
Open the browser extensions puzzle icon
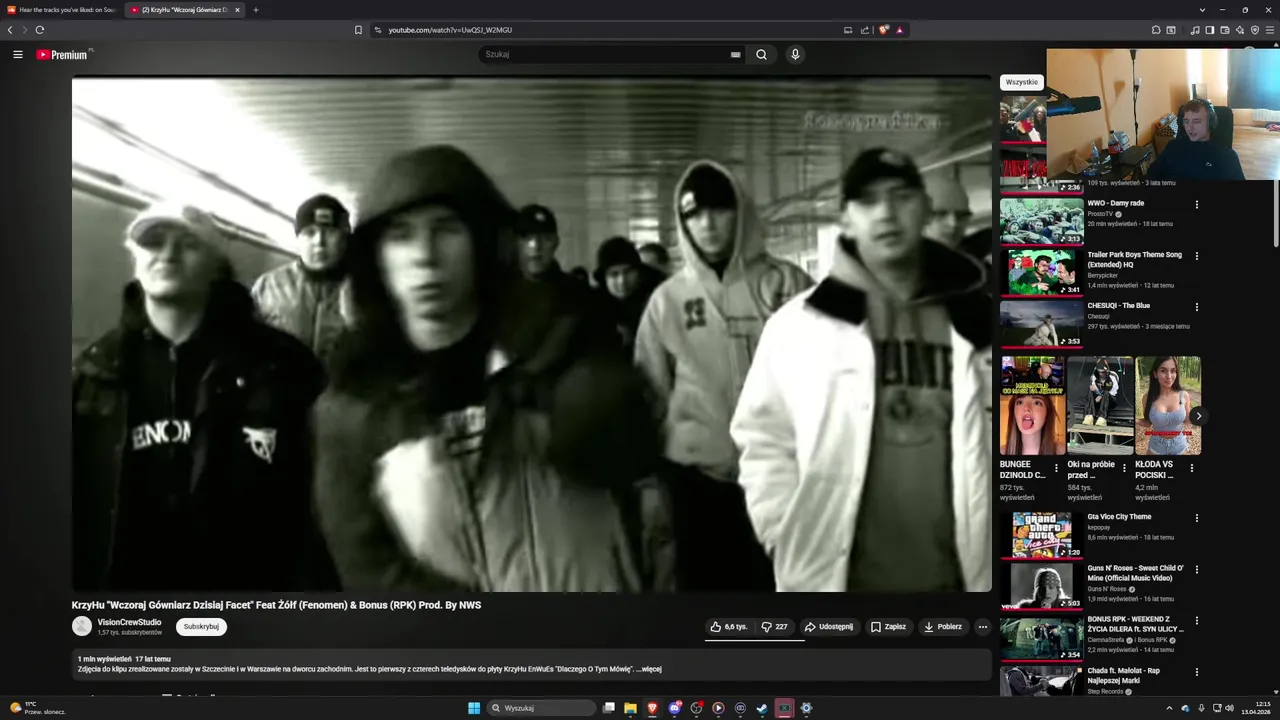tap(1155, 30)
